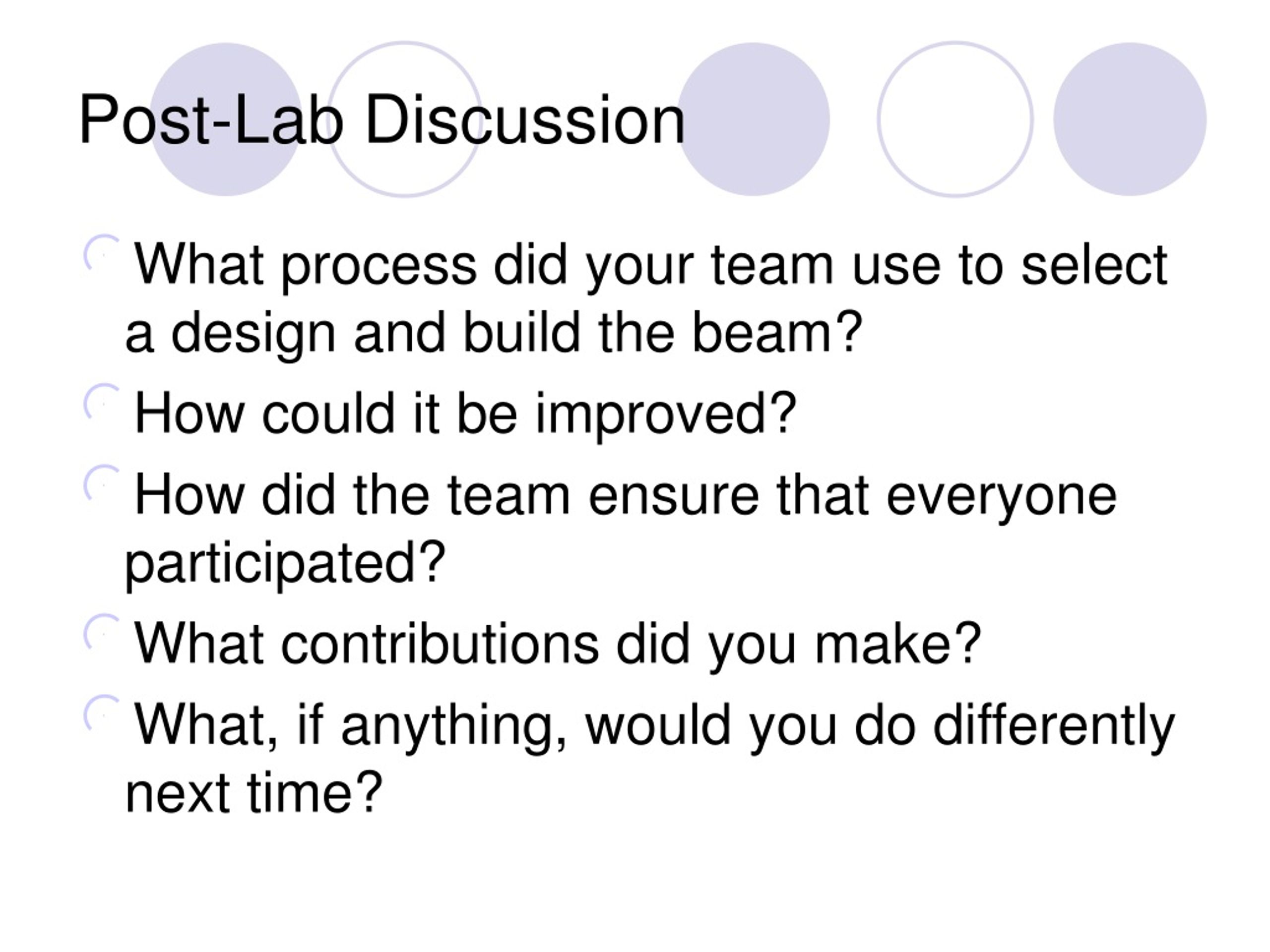
Task: Click the word 'participated?'
Action: coord(285,564)
